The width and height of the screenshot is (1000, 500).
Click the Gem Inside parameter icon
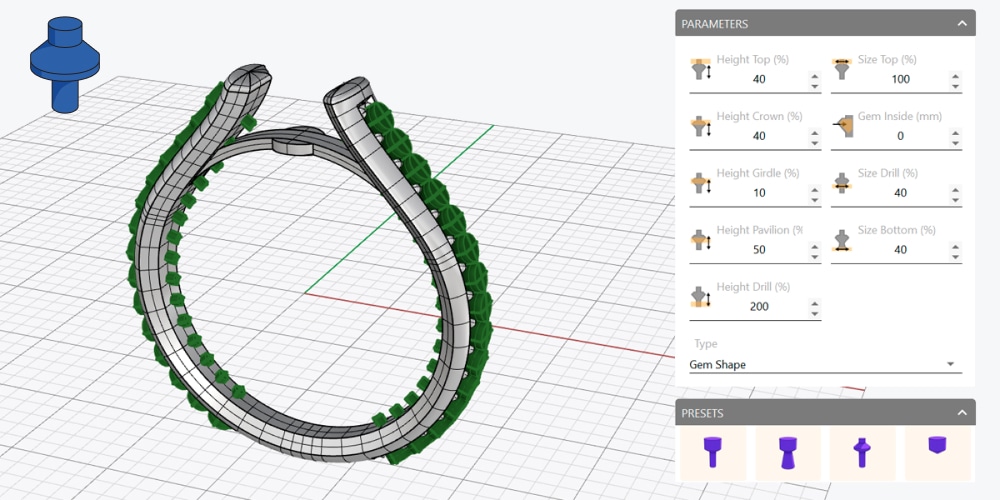pyautogui.click(x=843, y=126)
